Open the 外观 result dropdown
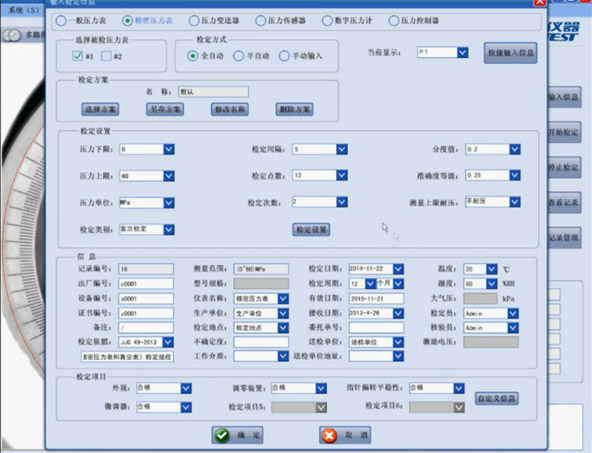The image size is (592, 453). point(186,388)
